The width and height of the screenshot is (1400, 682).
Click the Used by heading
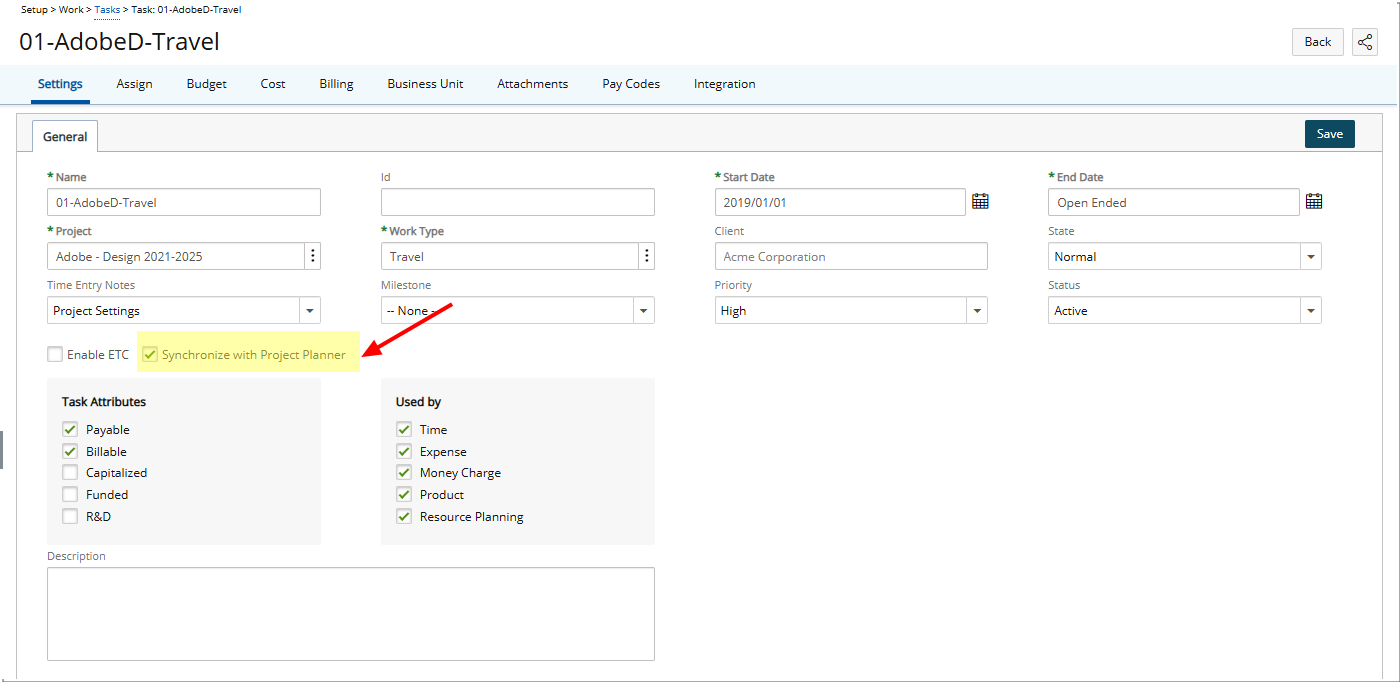tap(419, 402)
